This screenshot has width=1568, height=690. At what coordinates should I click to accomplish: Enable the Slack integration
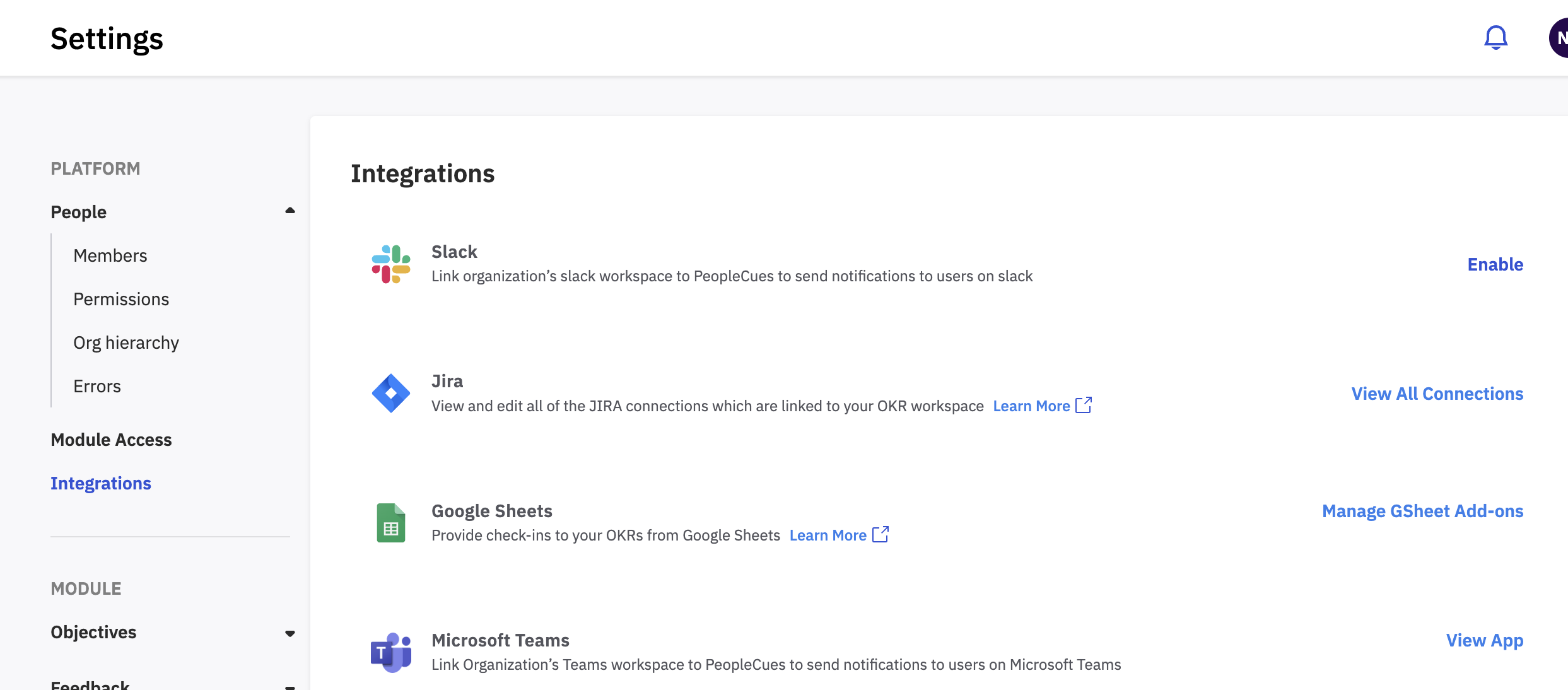pyautogui.click(x=1495, y=264)
